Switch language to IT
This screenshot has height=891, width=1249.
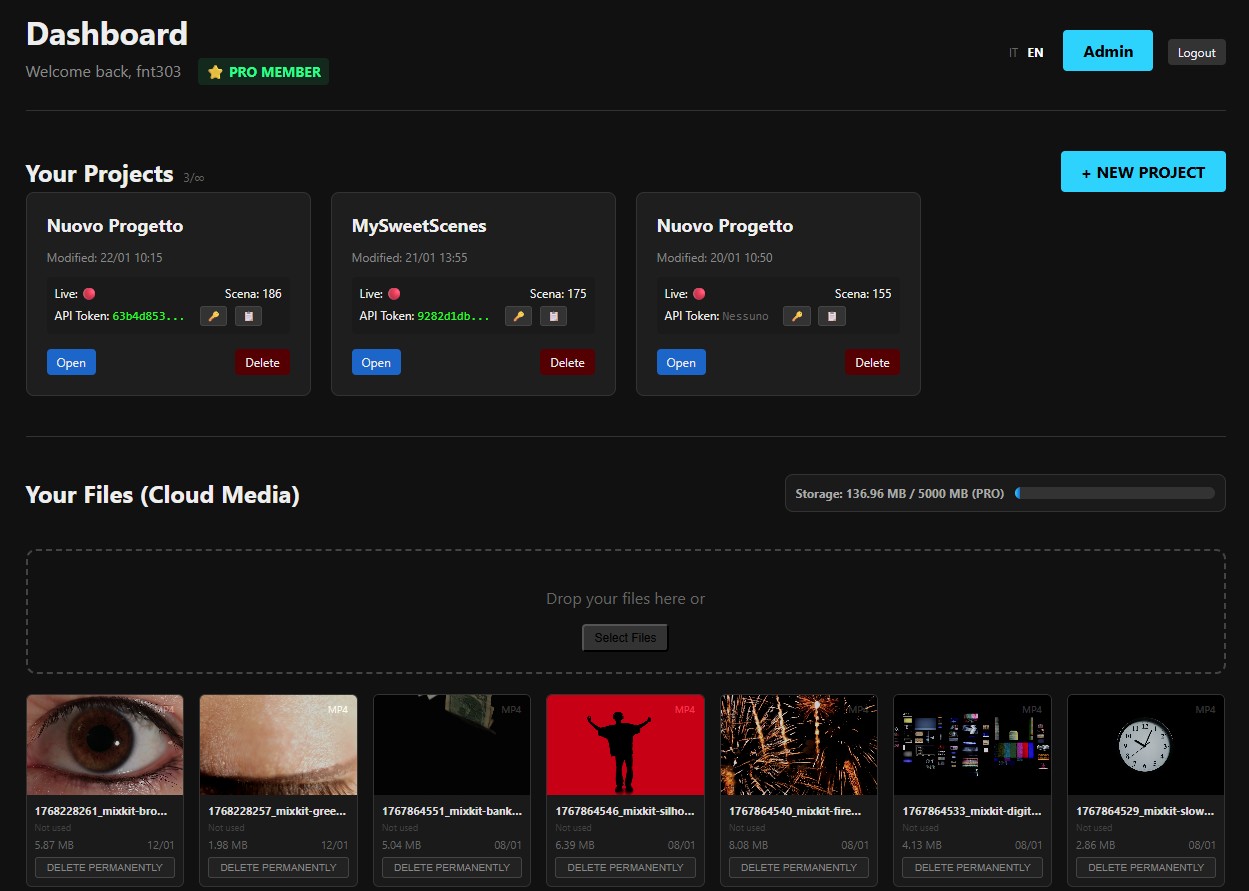click(1013, 53)
